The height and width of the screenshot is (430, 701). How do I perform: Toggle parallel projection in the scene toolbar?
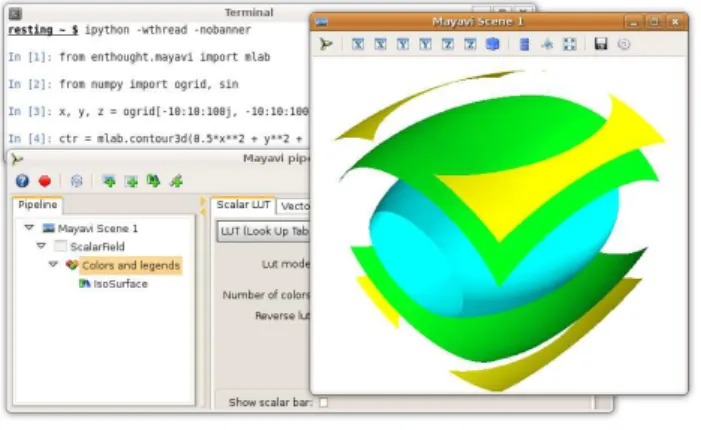[x=524, y=44]
